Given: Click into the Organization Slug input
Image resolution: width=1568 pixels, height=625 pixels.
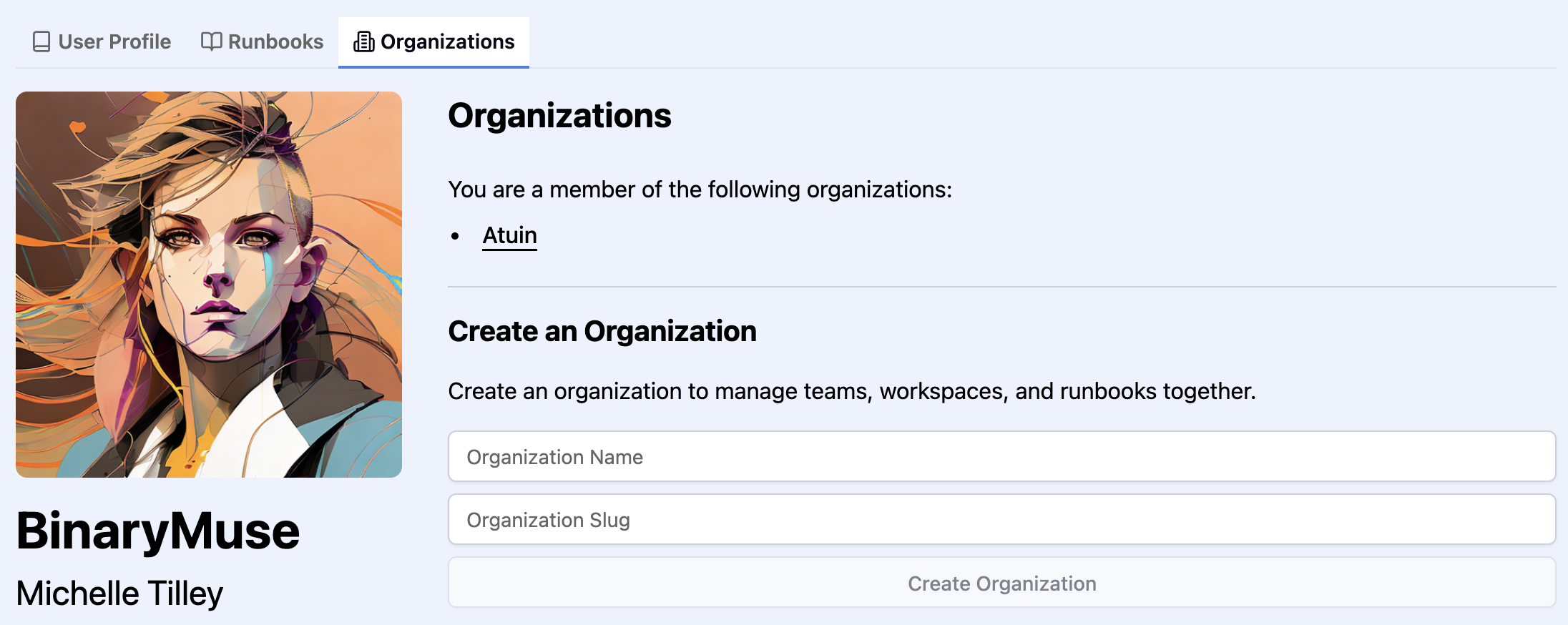Looking at the screenshot, I should 1001,519.
